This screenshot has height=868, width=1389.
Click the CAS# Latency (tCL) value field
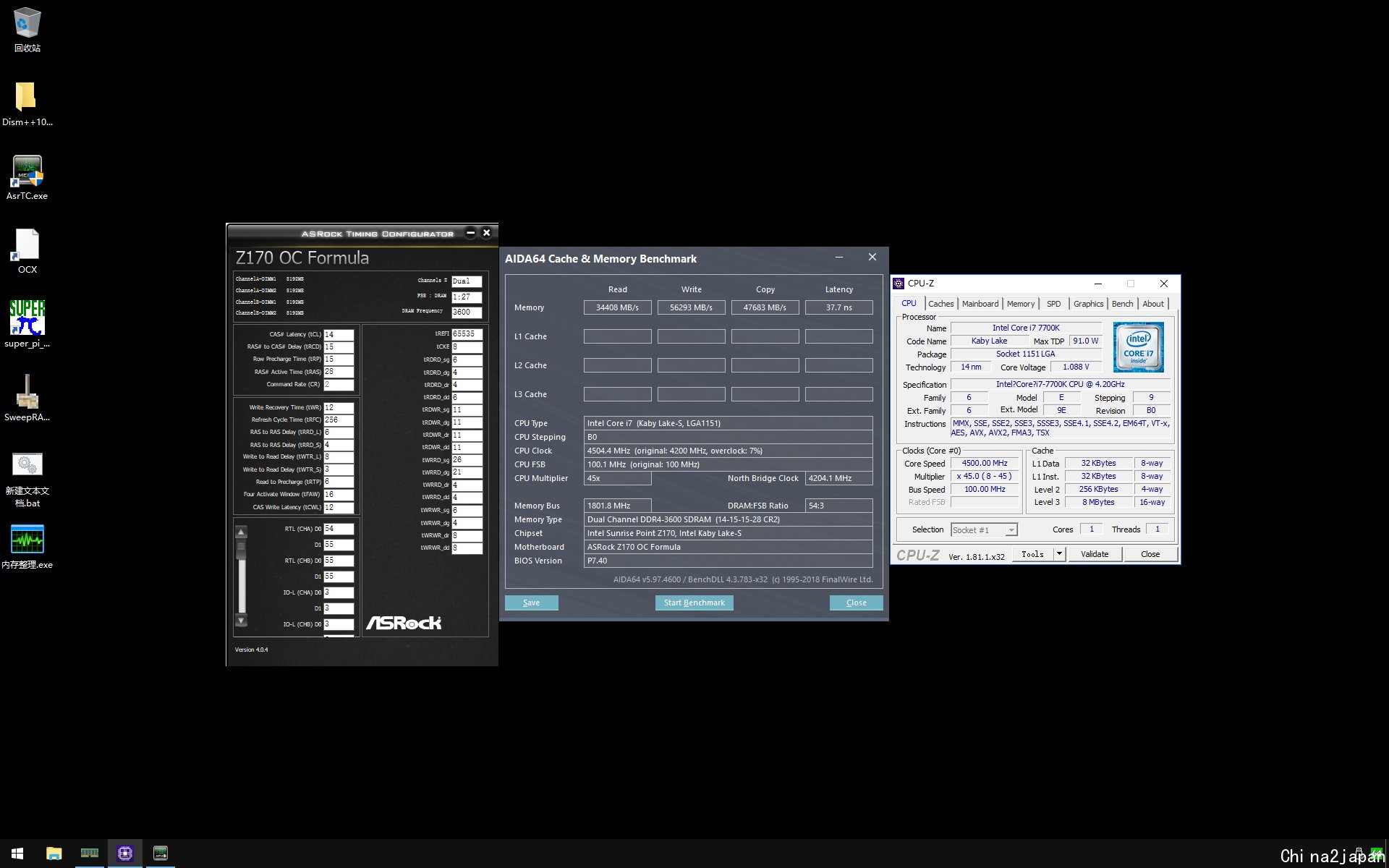tap(339, 335)
